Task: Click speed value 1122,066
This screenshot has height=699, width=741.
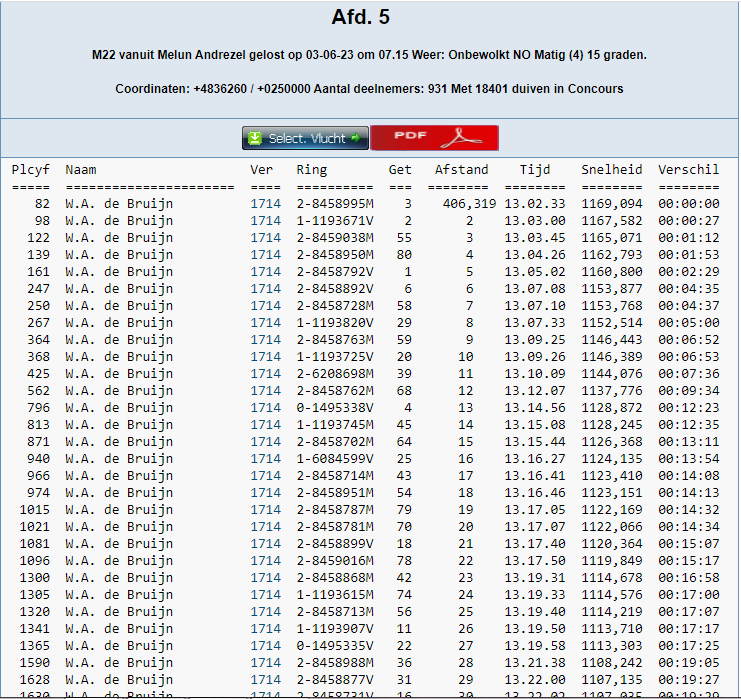Action: click(612, 527)
